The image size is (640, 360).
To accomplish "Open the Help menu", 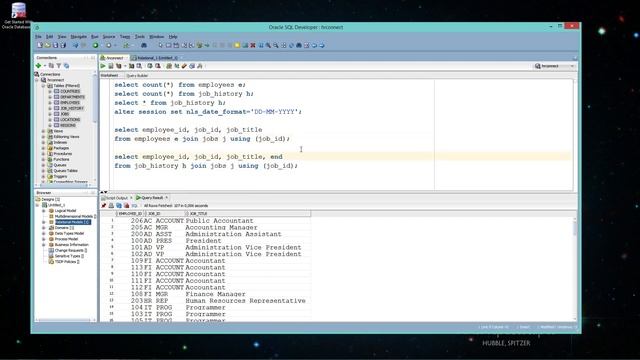I will (x=173, y=37).
